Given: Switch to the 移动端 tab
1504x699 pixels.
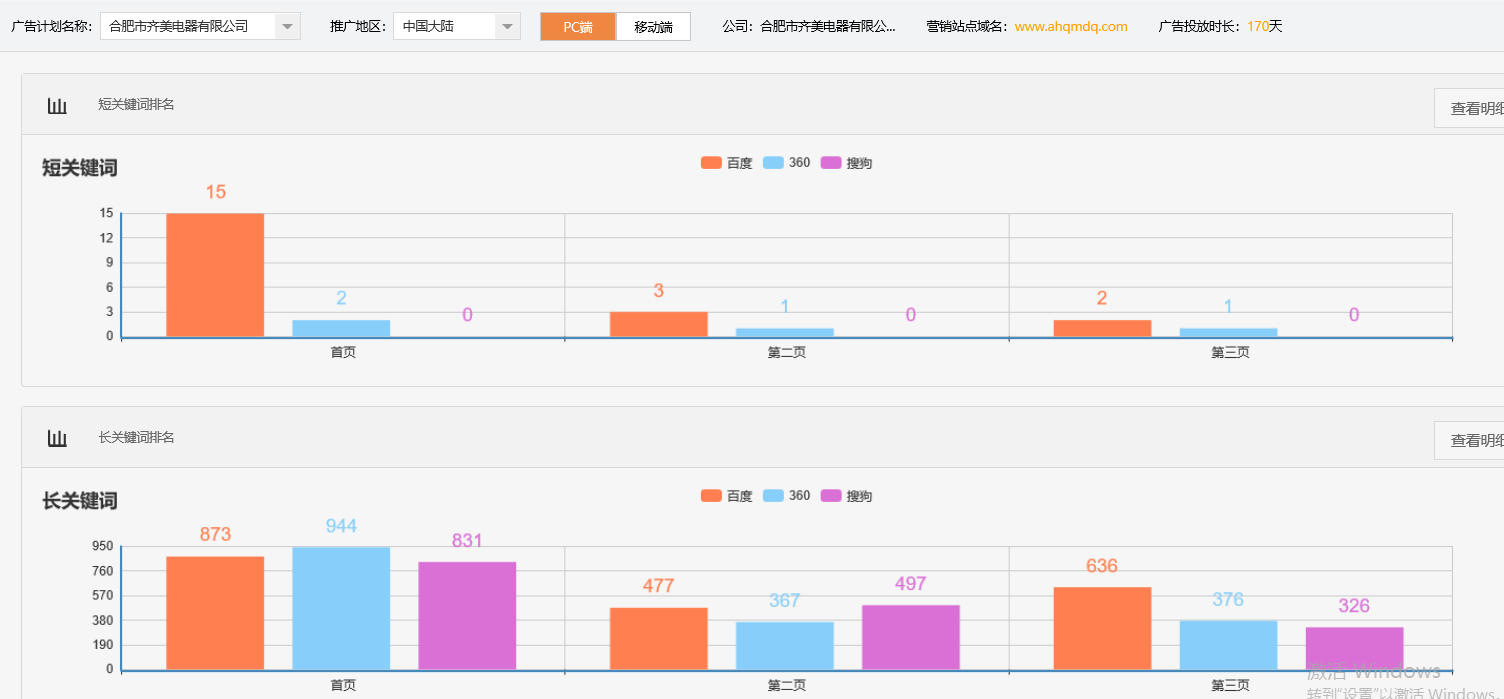Looking at the screenshot, I should tap(653, 27).
